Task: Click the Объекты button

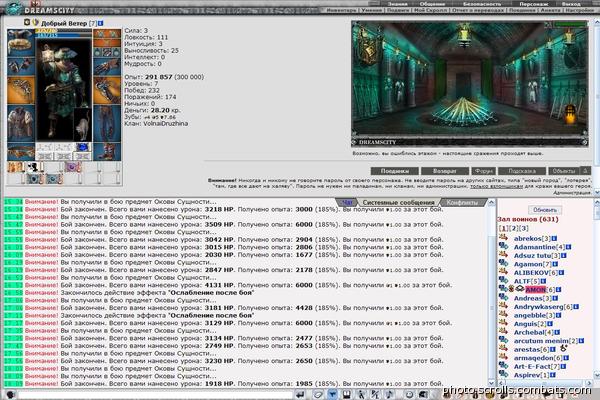Action: 564,171
